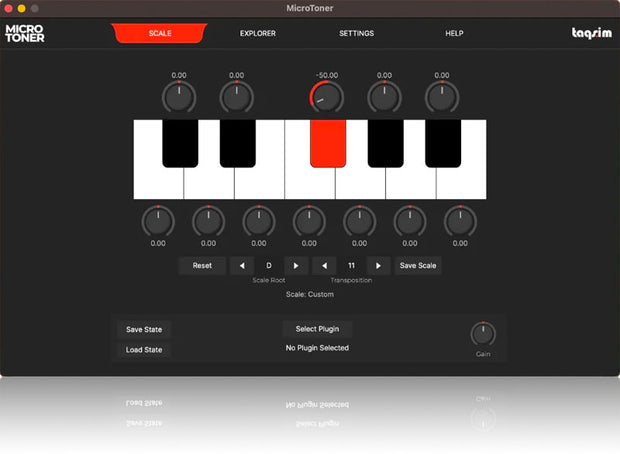
Task: Click the knob below the leftmost white key
Action: click(x=158, y=221)
